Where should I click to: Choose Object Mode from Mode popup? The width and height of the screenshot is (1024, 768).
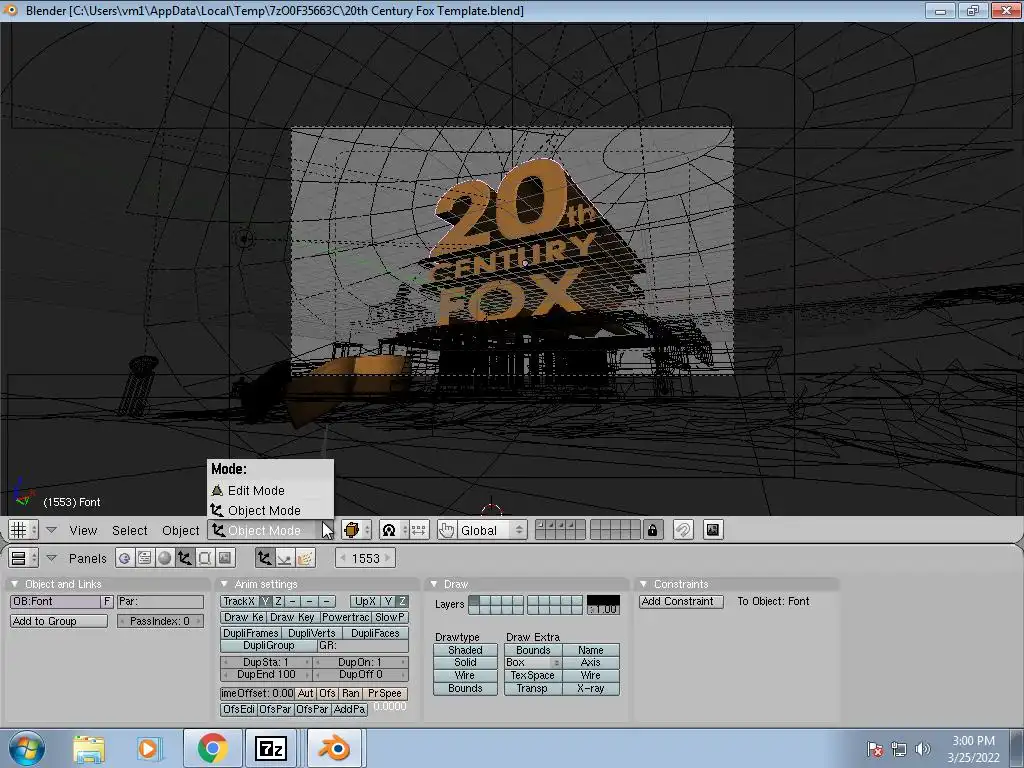(x=270, y=510)
